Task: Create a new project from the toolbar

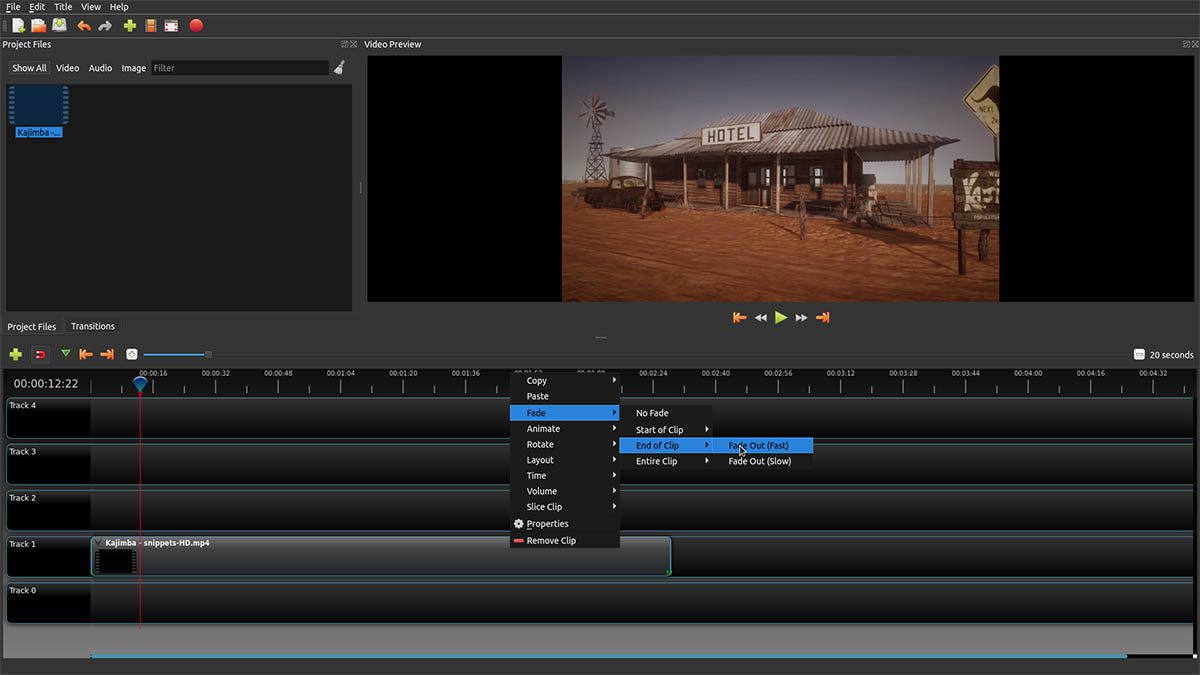Action: point(18,26)
